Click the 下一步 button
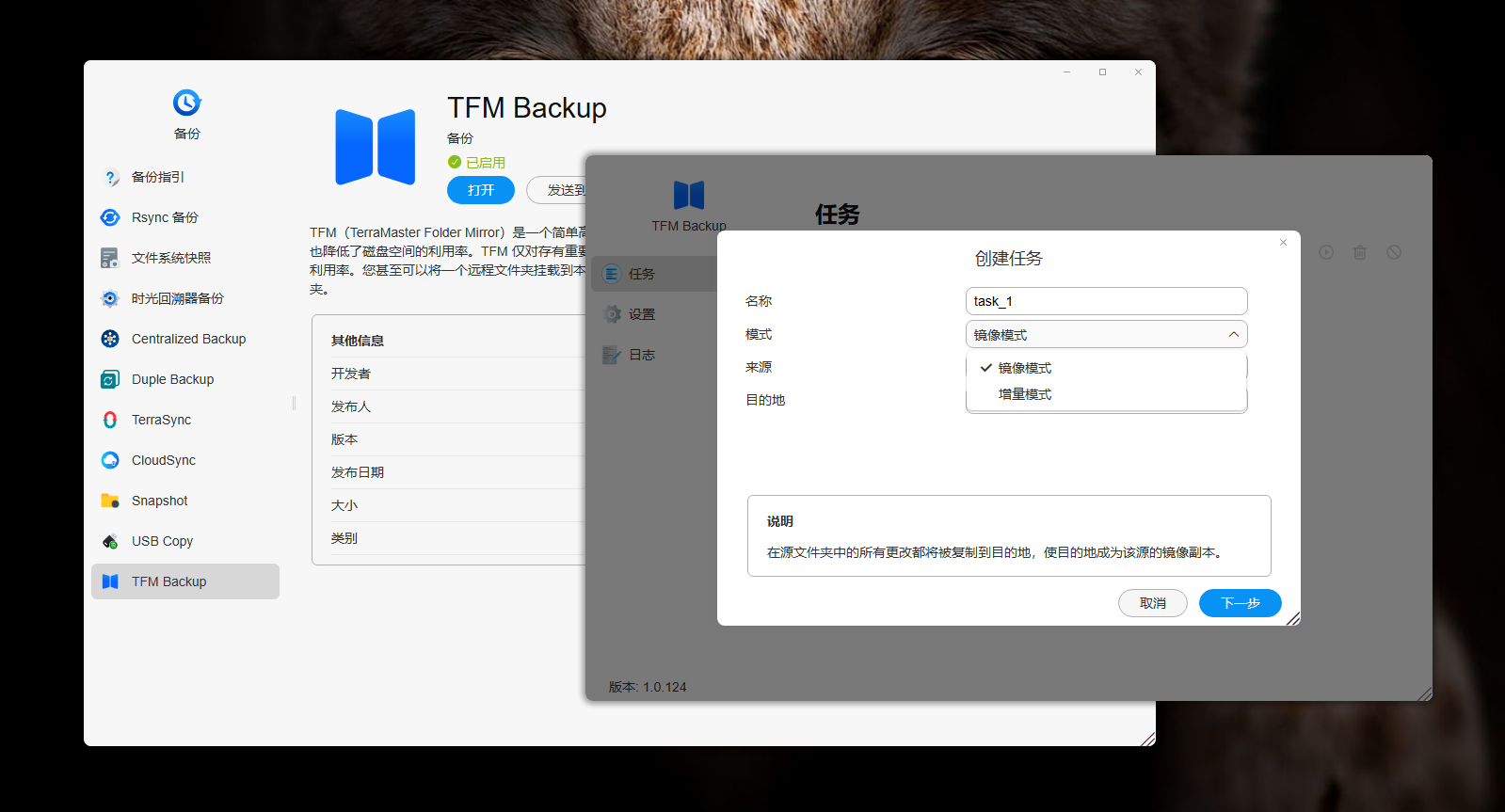 point(1240,603)
